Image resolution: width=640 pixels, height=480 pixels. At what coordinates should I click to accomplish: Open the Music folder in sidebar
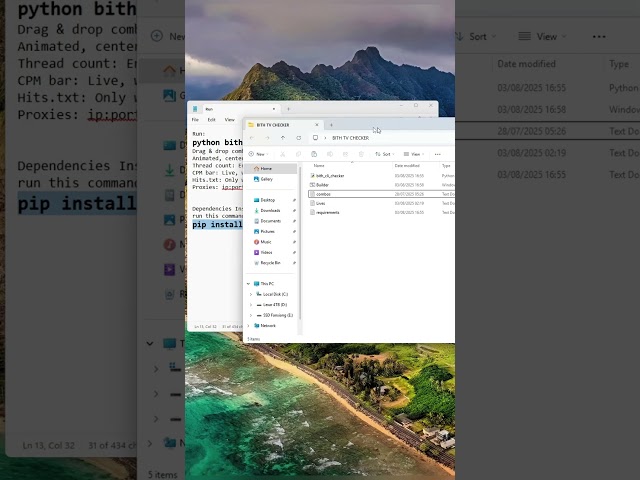(266, 242)
